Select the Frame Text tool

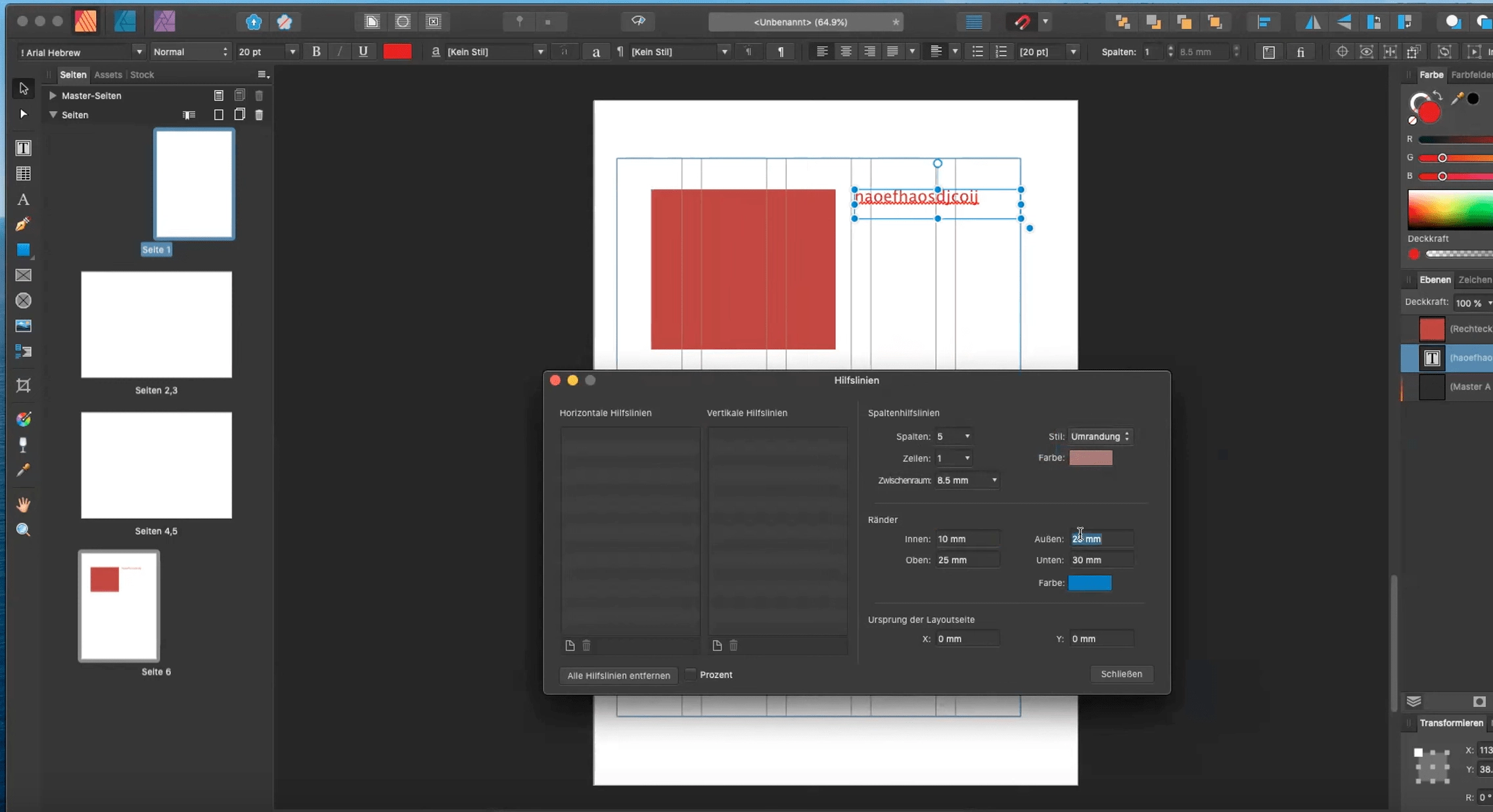23,148
